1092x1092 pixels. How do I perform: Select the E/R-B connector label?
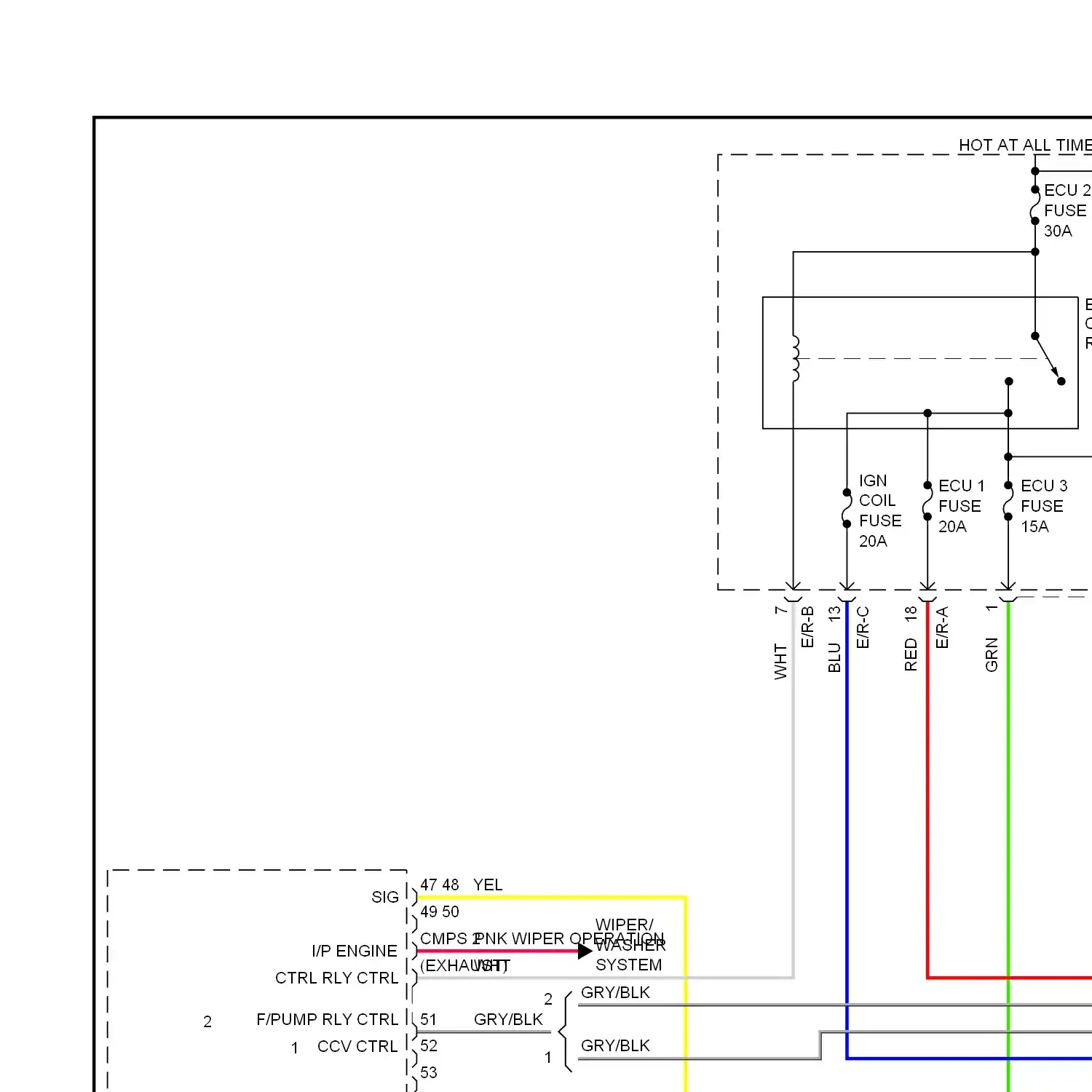tap(807, 627)
